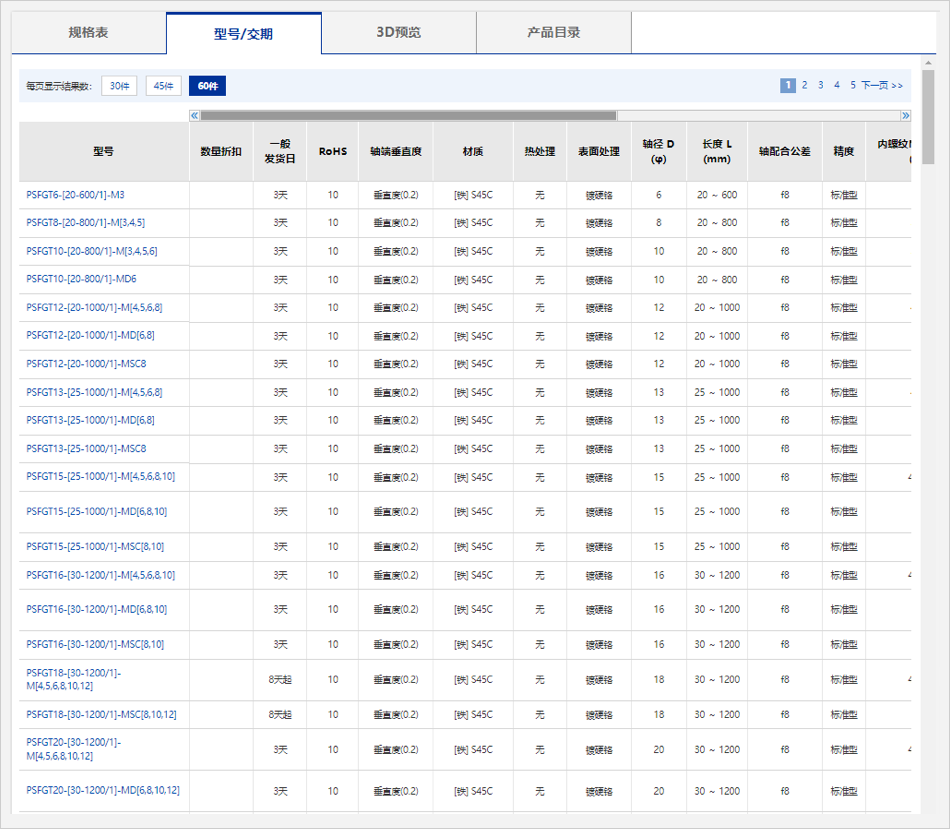This screenshot has height=829, width=950.
Task: Open part PSFGT10-[20-800/1]-MD6
Action: [81, 280]
